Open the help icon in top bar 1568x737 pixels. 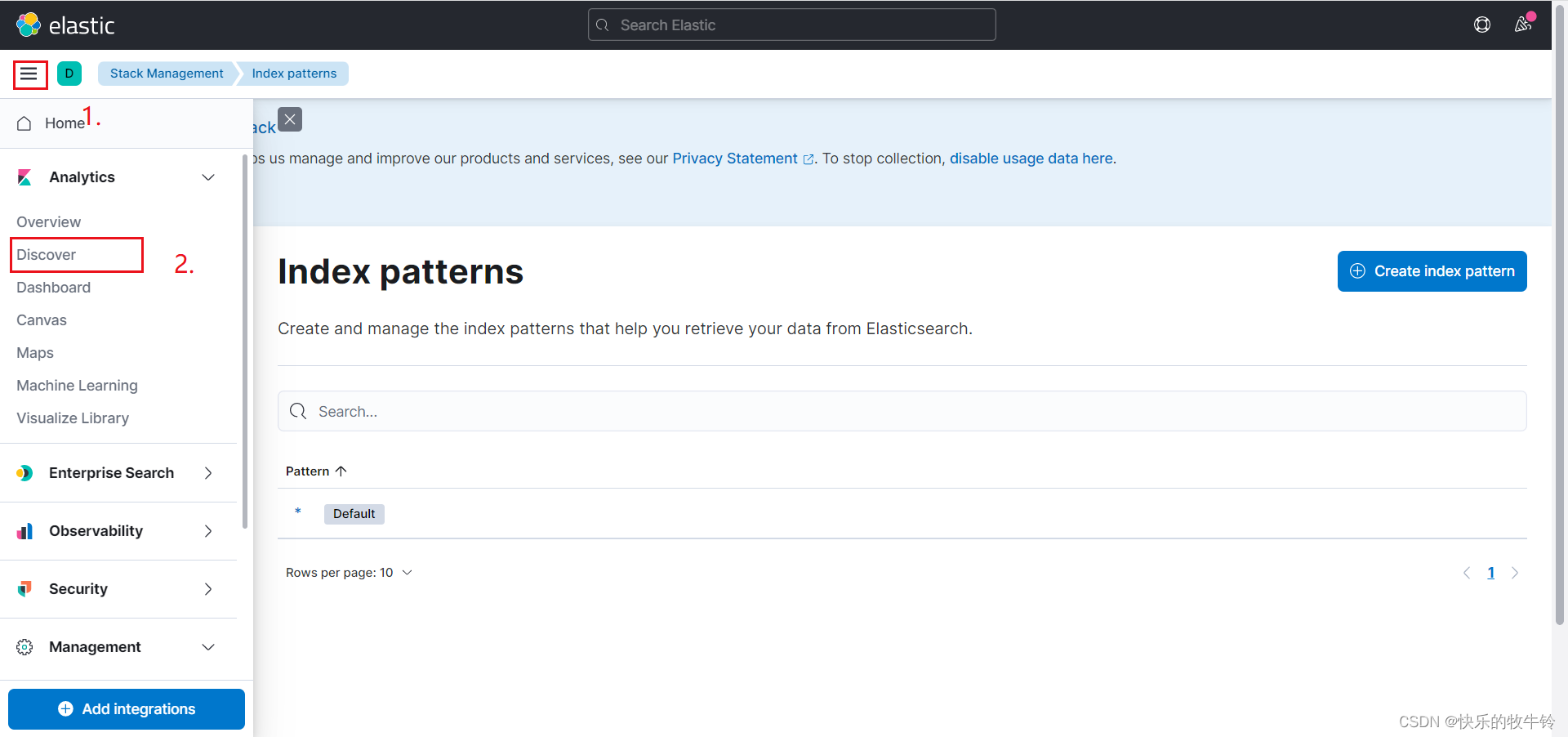coord(1482,25)
